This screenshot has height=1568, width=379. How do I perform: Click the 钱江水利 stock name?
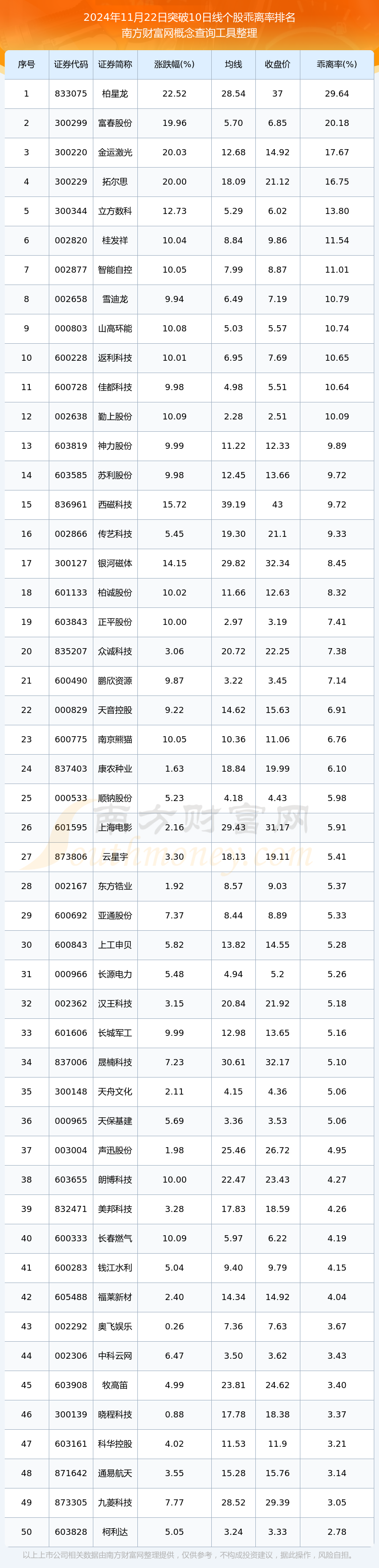pyautogui.click(x=115, y=1267)
